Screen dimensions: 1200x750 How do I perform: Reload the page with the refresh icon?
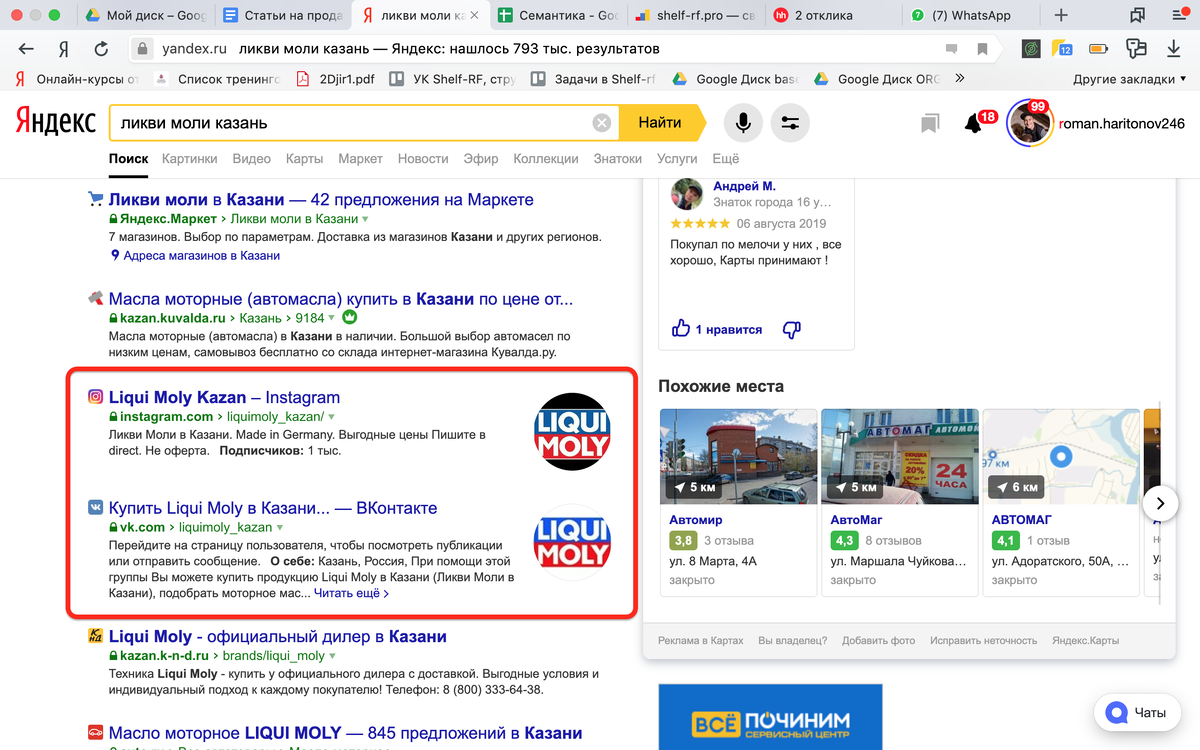[x=101, y=49]
